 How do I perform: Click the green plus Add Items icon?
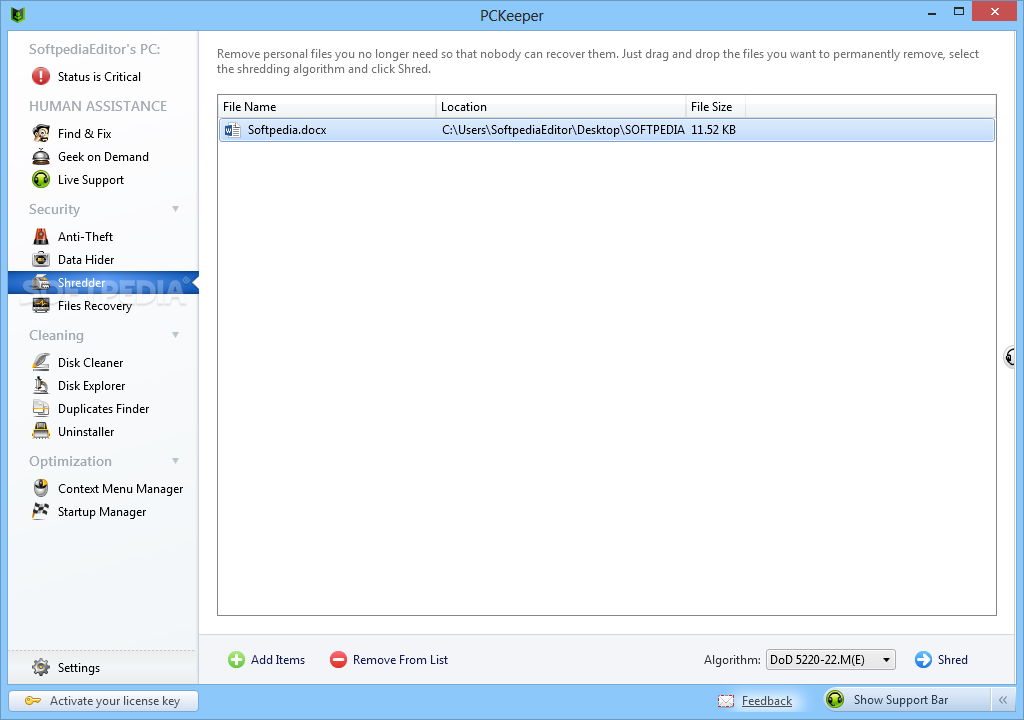[x=236, y=660]
